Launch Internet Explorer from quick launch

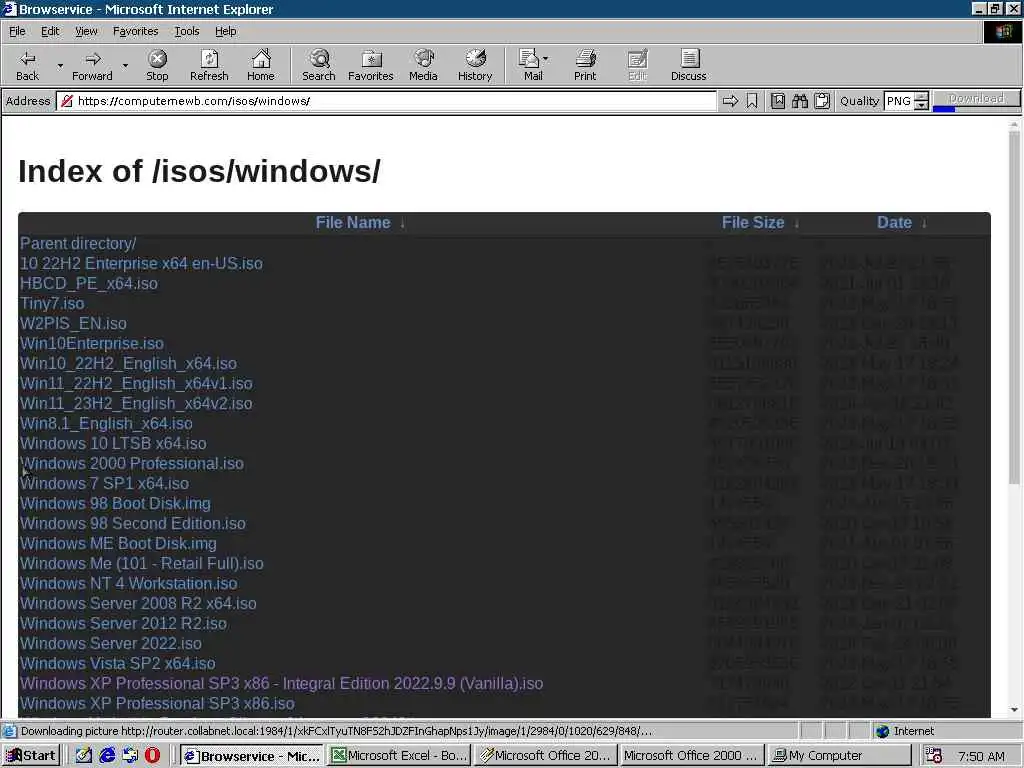tap(107, 756)
